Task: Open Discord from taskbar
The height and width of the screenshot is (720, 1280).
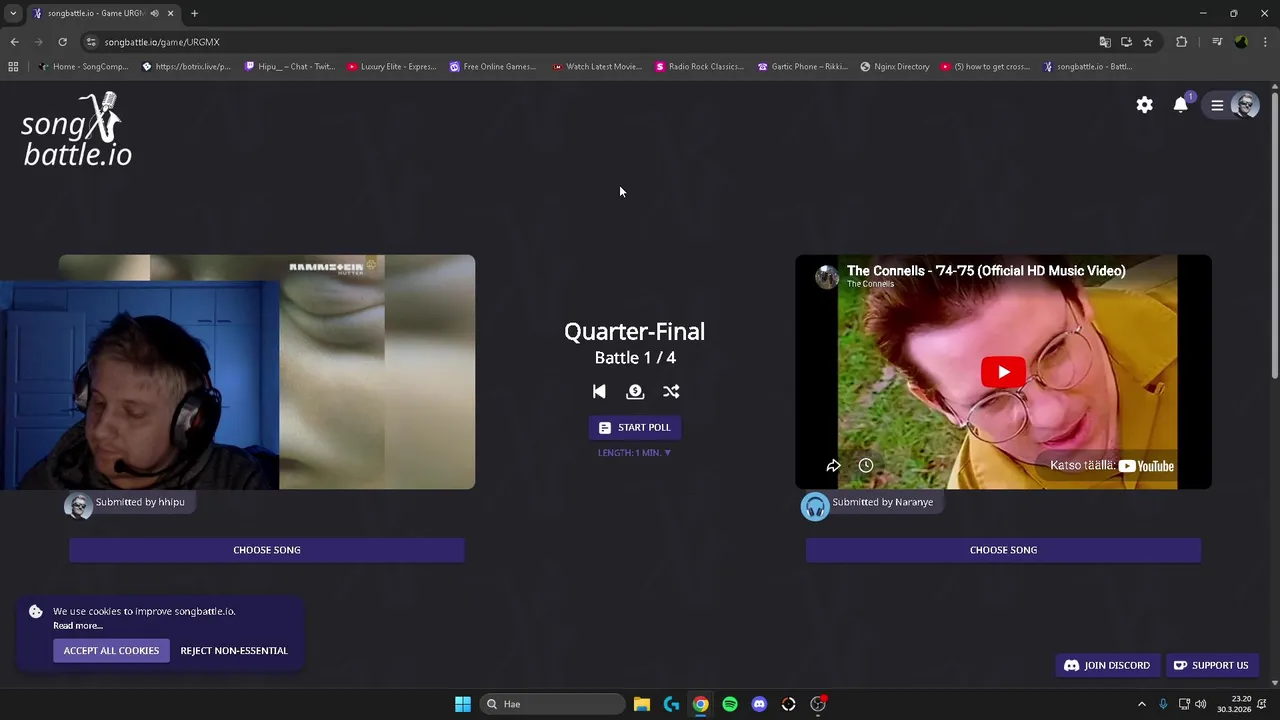Action: tap(759, 704)
